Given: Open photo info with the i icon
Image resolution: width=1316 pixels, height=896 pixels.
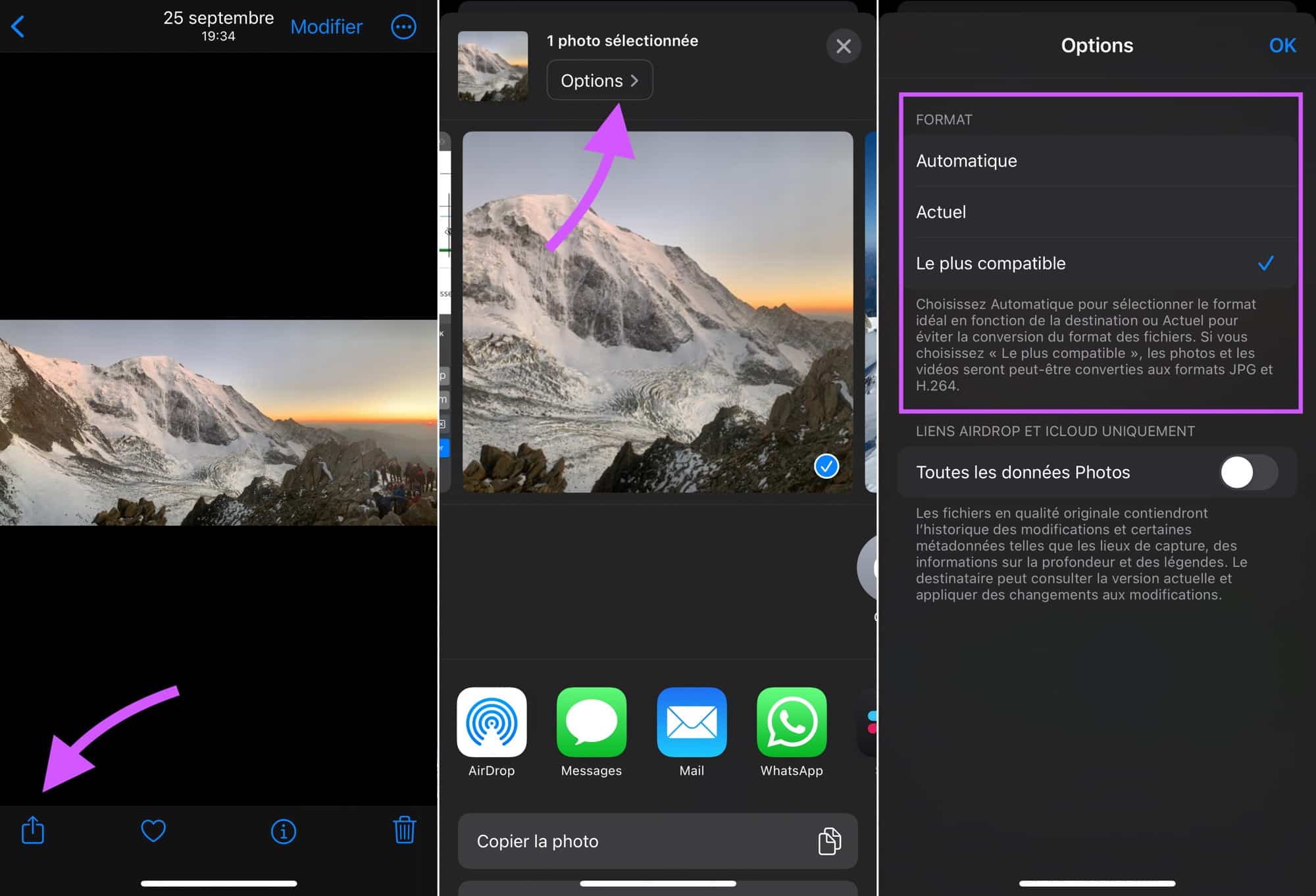Looking at the screenshot, I should coord(284,832).
